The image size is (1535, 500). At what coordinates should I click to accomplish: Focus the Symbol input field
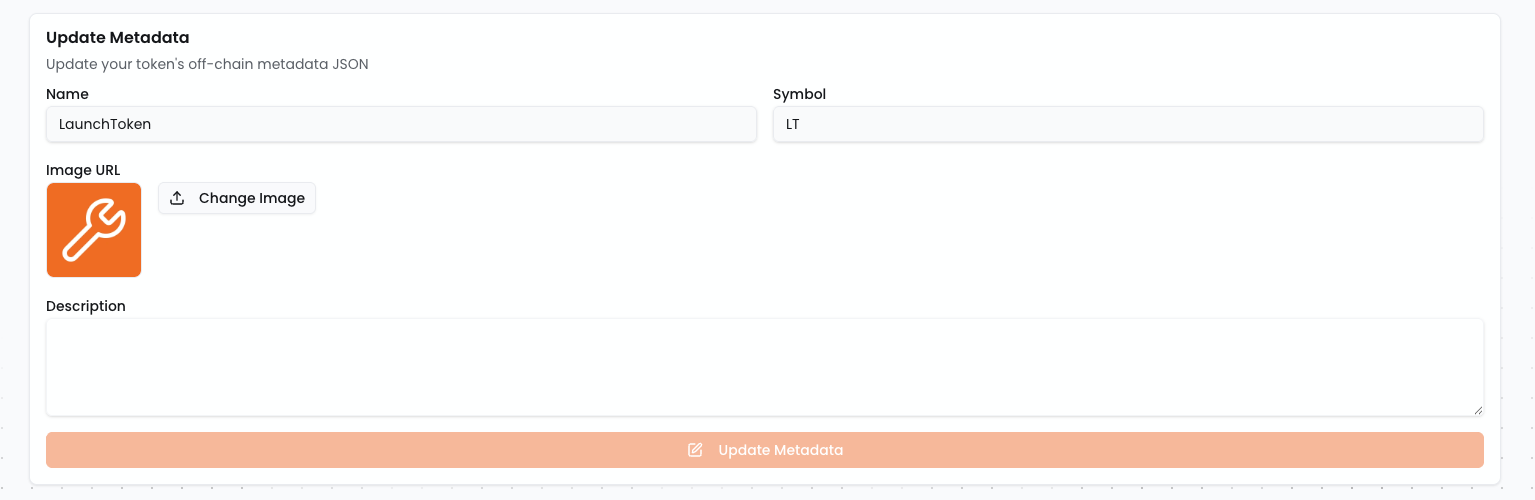(x=1128, y=125)
